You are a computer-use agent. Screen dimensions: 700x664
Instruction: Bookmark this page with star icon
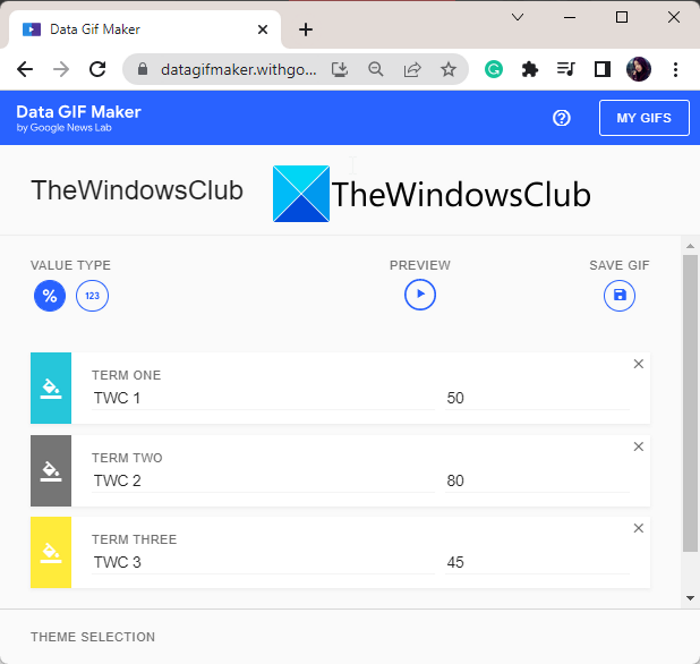[448, 69]
